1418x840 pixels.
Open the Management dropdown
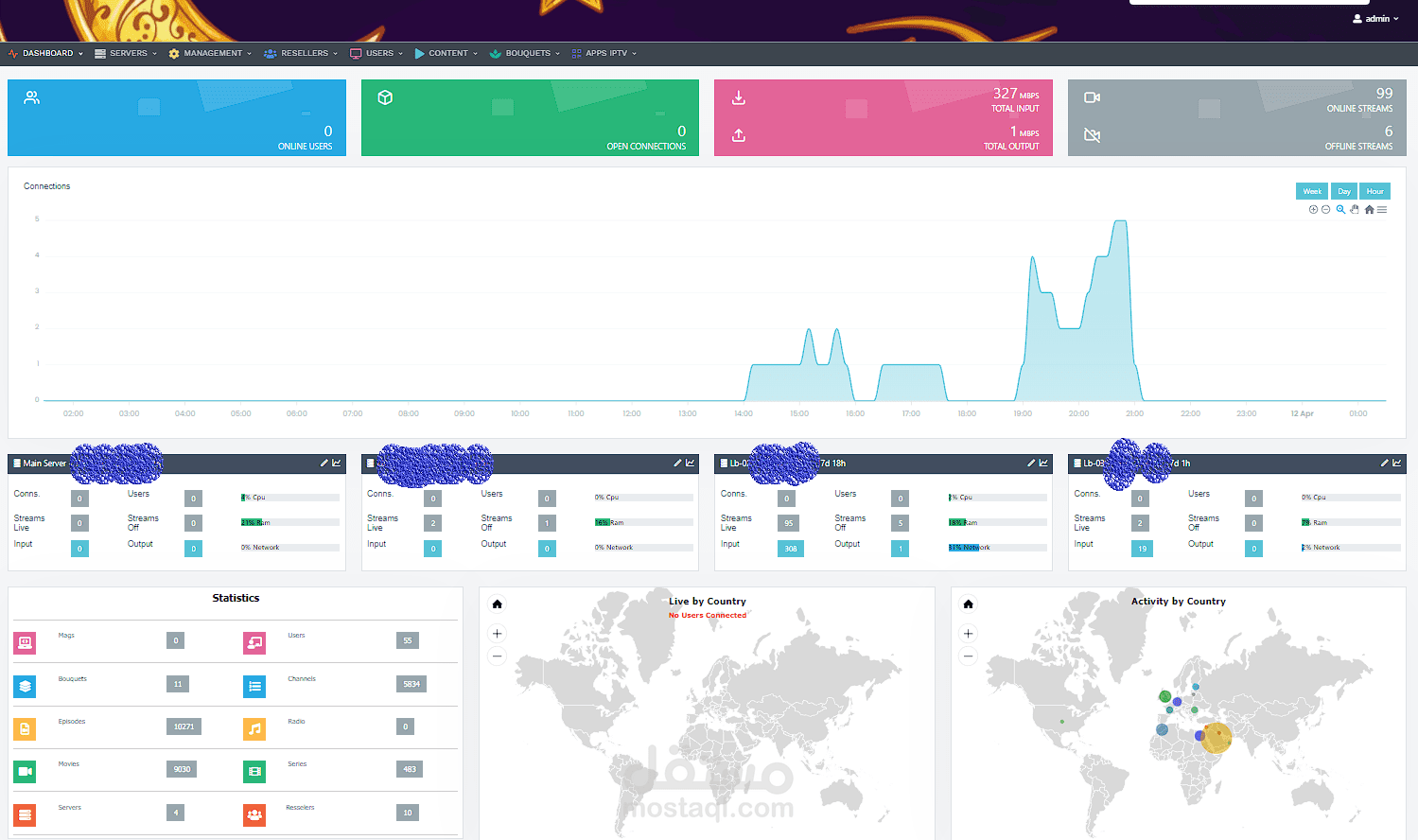pyautogui.click(x=210, y=53)
